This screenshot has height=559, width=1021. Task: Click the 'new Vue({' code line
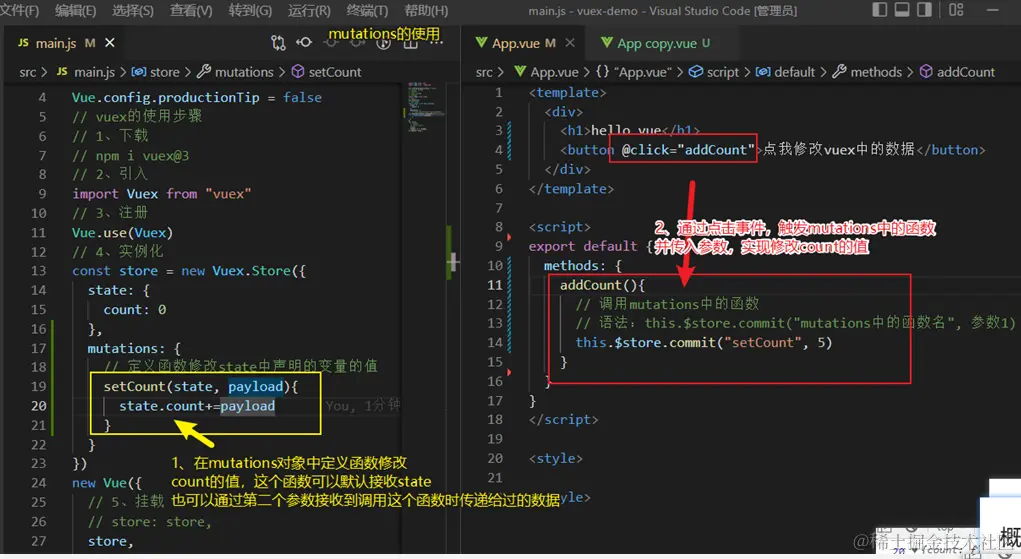[x=107, y=483]
